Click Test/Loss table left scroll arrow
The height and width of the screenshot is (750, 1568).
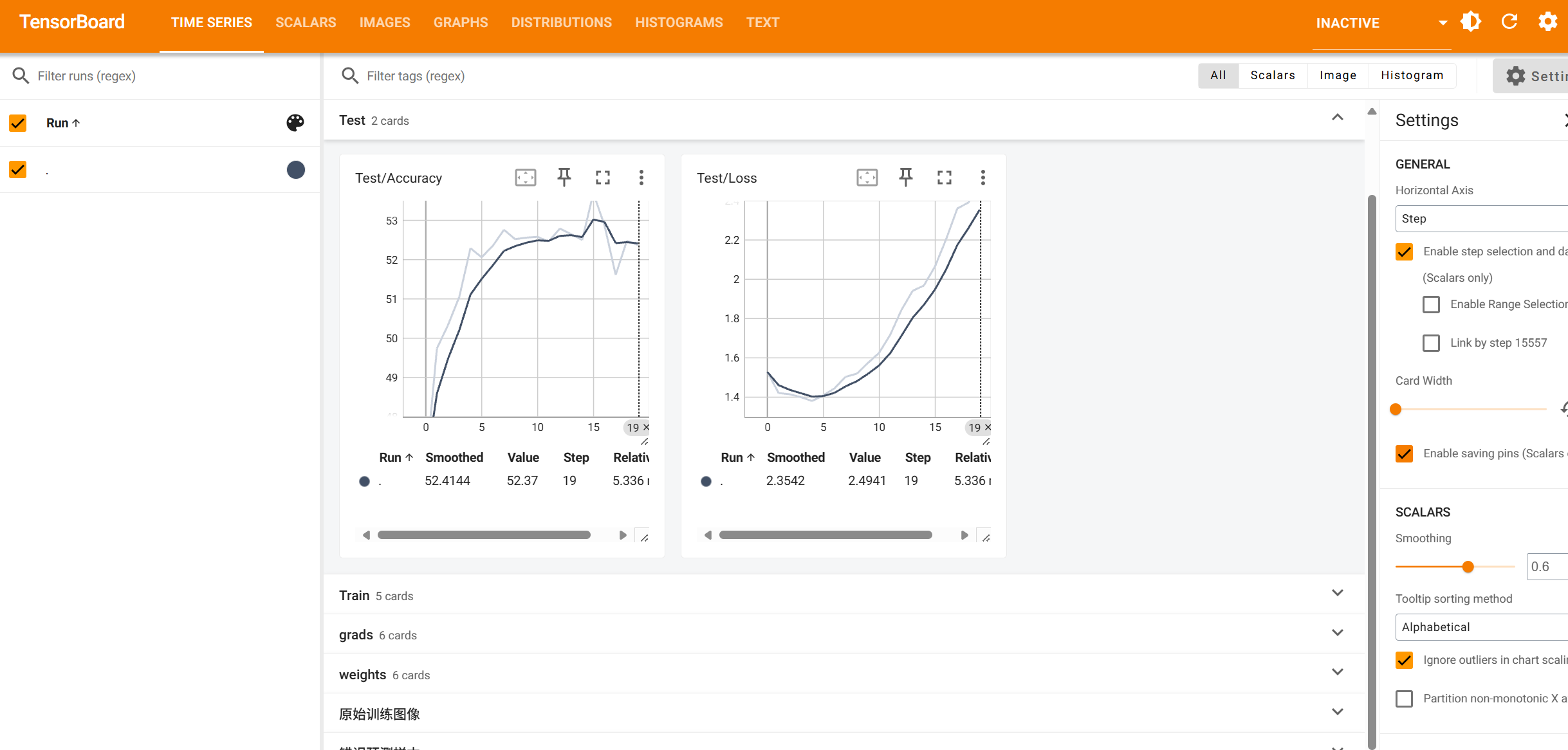pos(708,535)
